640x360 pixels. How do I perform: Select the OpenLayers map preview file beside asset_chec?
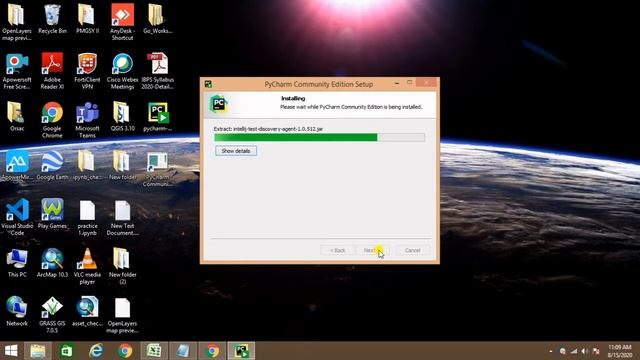(122, 315)
